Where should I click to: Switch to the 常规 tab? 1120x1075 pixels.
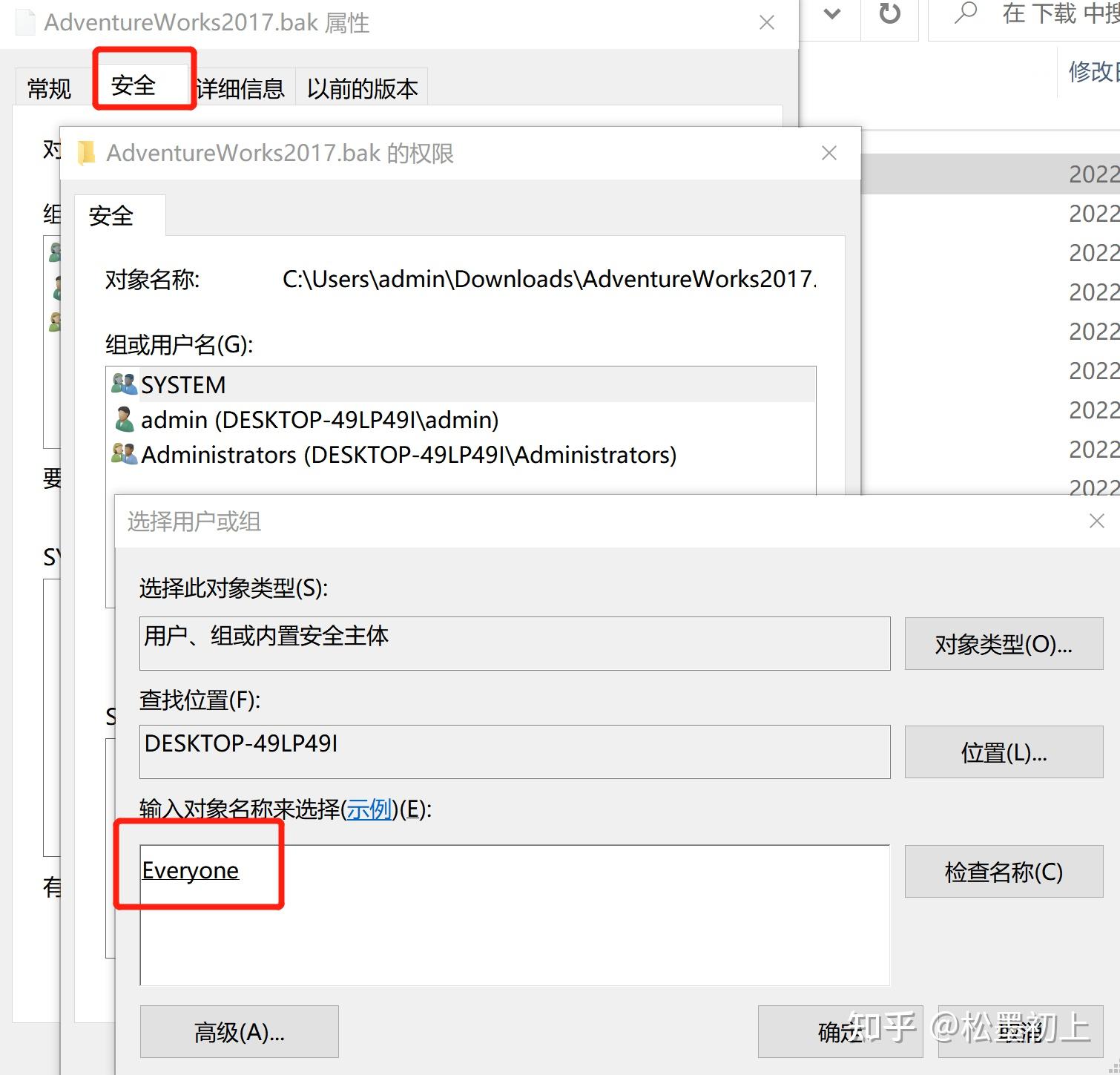click(49, 88)
